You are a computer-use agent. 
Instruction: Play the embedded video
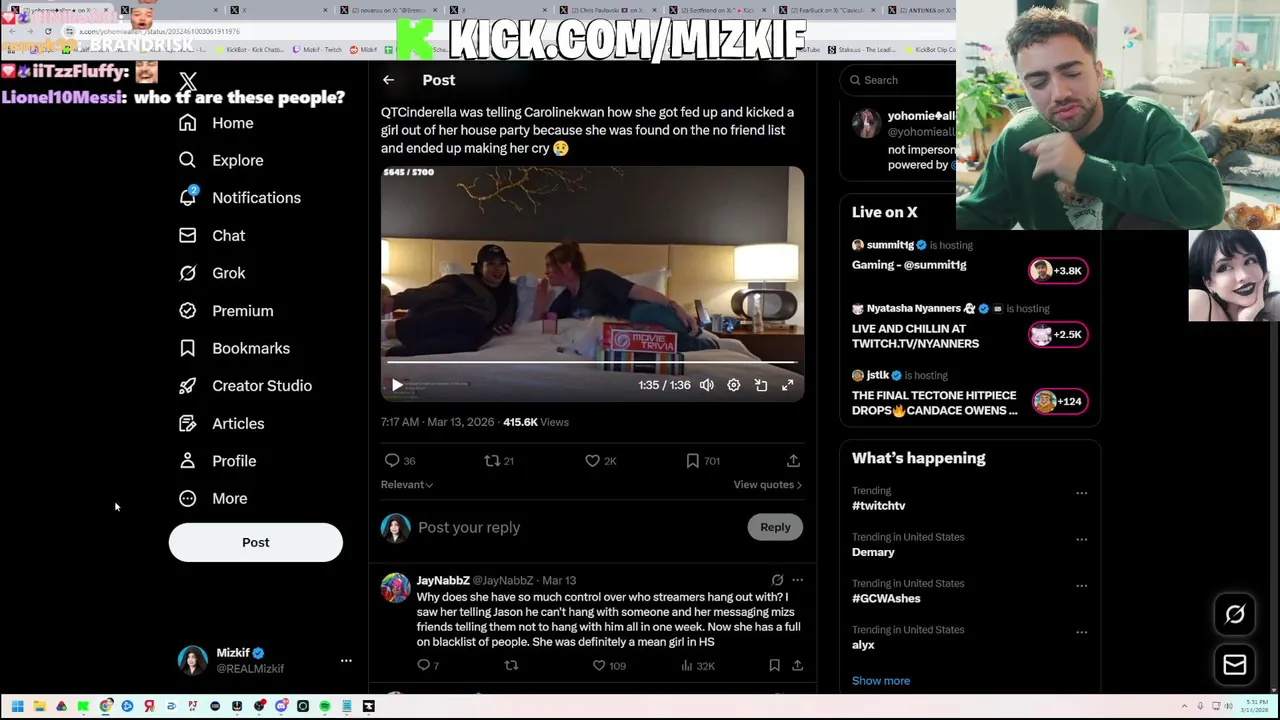pos(397,385)
